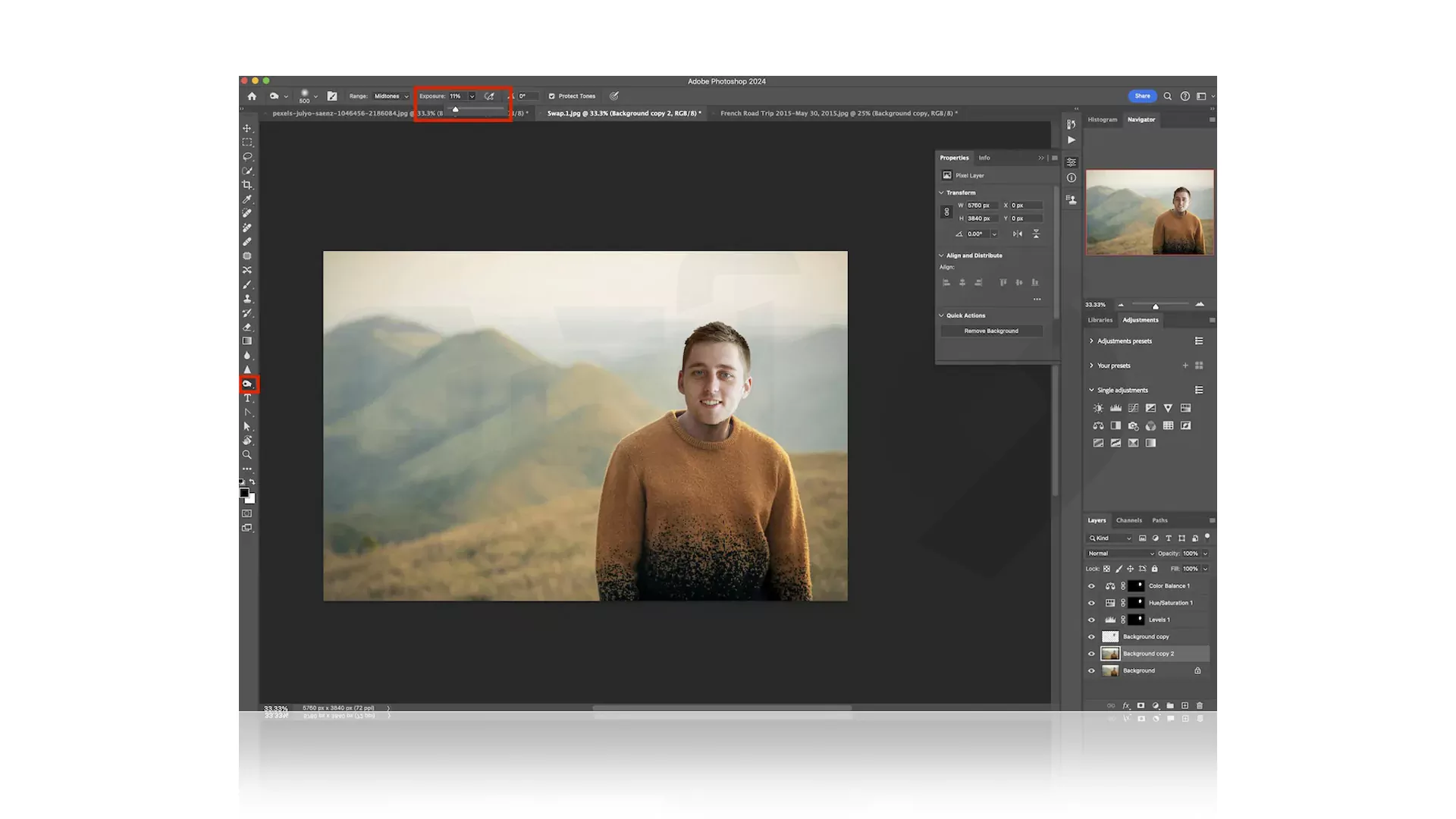Add a Levels adjustment from Adjustments panel
This screenshot has height=819, width=1456.
coord(1116,408)
